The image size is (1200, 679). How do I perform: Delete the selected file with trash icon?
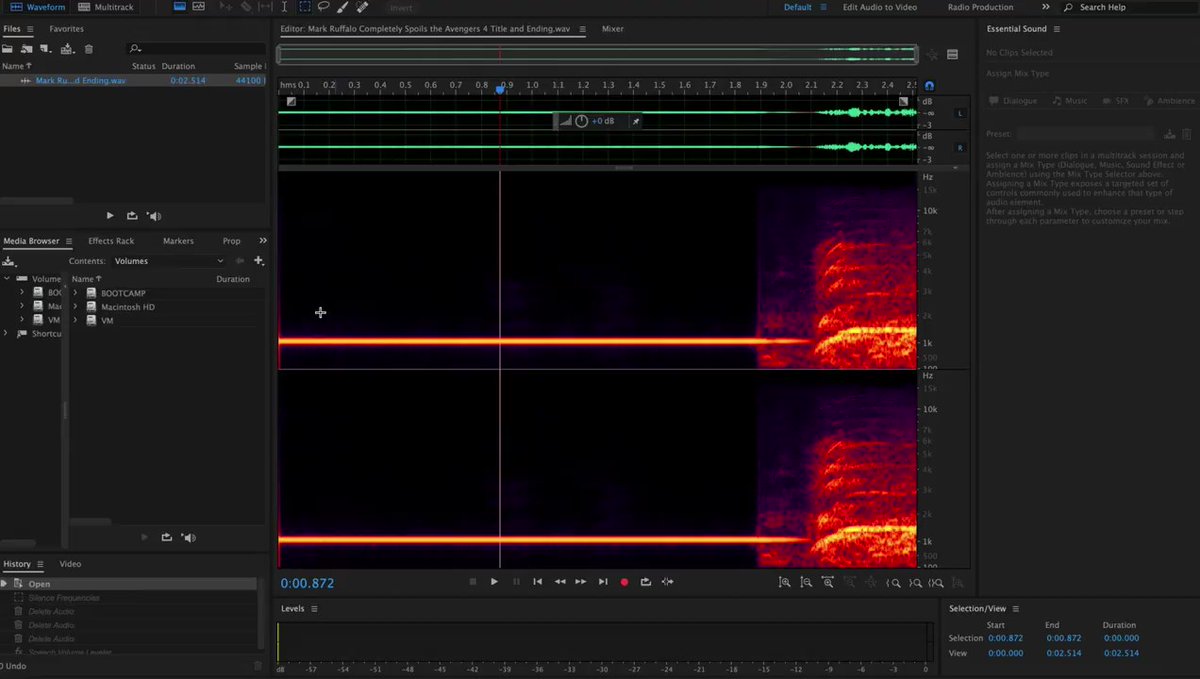coord(88,48)
